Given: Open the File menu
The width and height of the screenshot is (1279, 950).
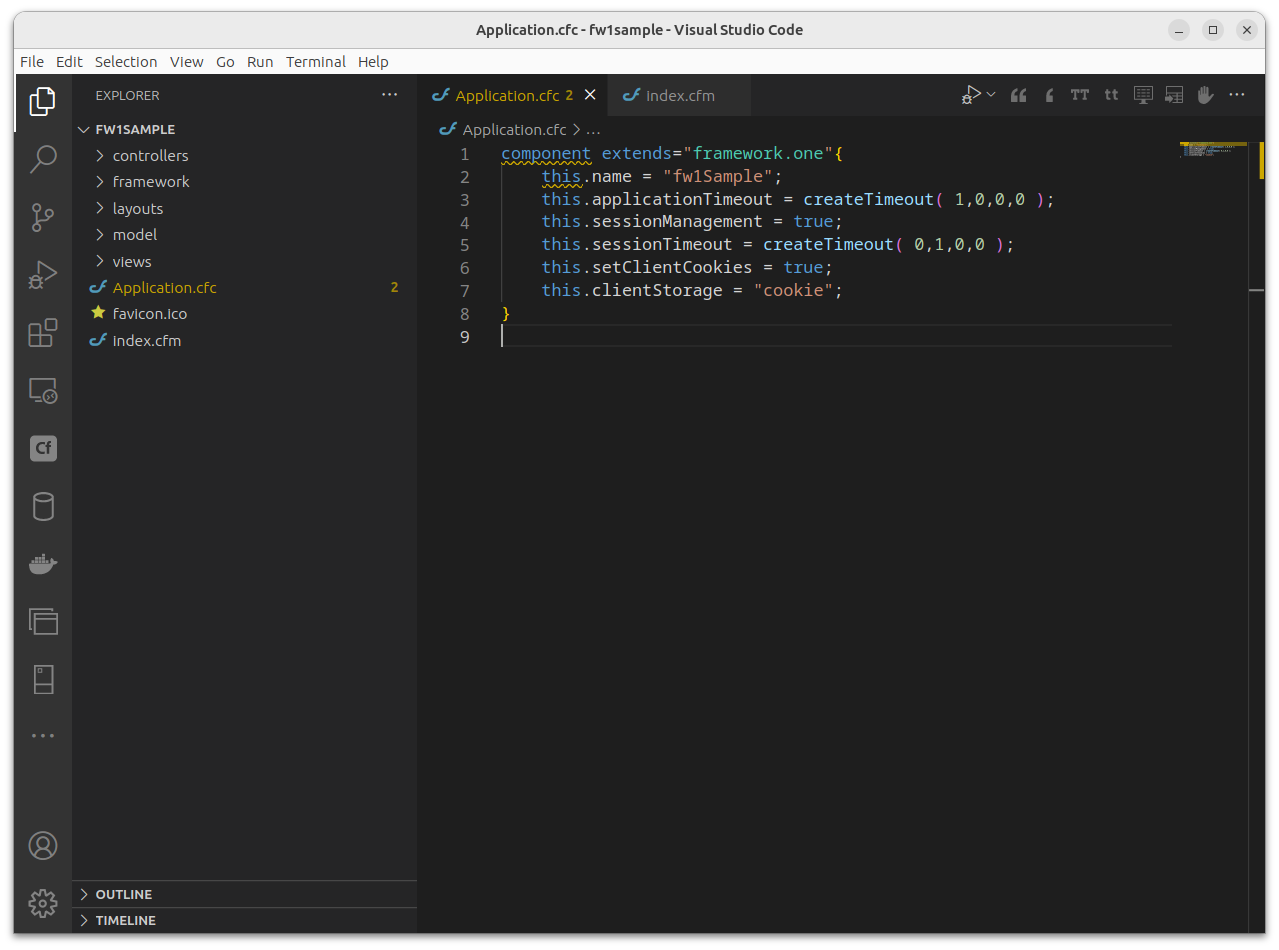Looking at the screenshot, I should 32,62.
